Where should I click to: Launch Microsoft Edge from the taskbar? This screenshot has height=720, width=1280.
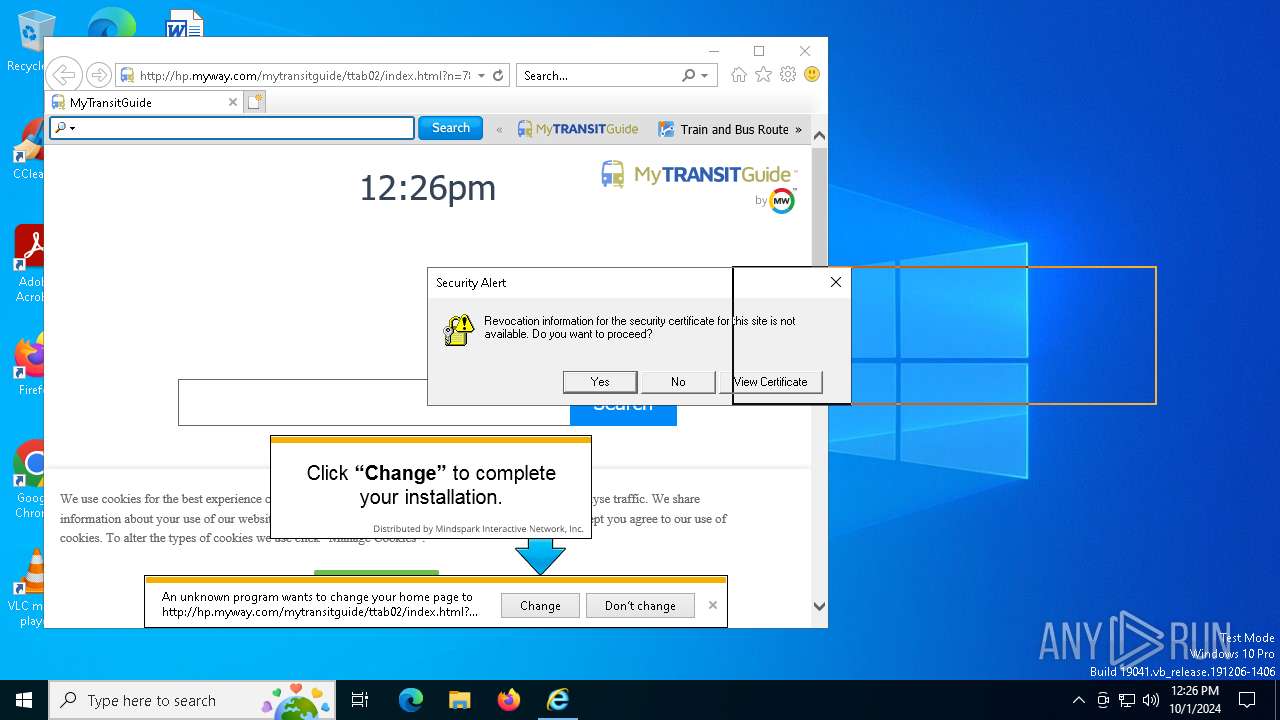[x=411, y=700]
